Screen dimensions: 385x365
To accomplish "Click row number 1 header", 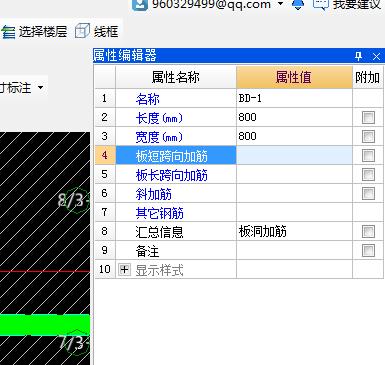I will (105, 99).
